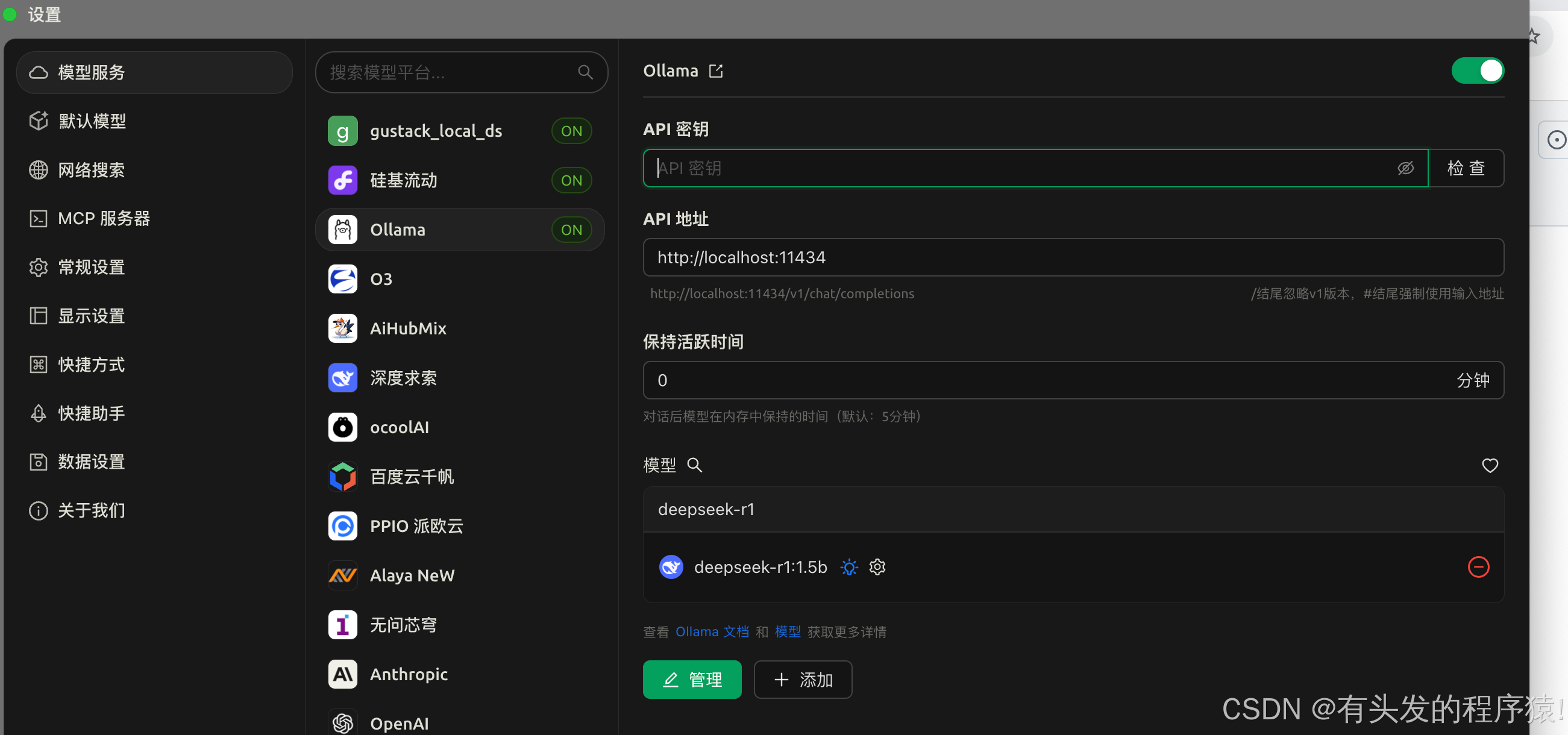1568x735 pixels.
Task: Focus the API 地址 input field
Action: [1073, 257]
